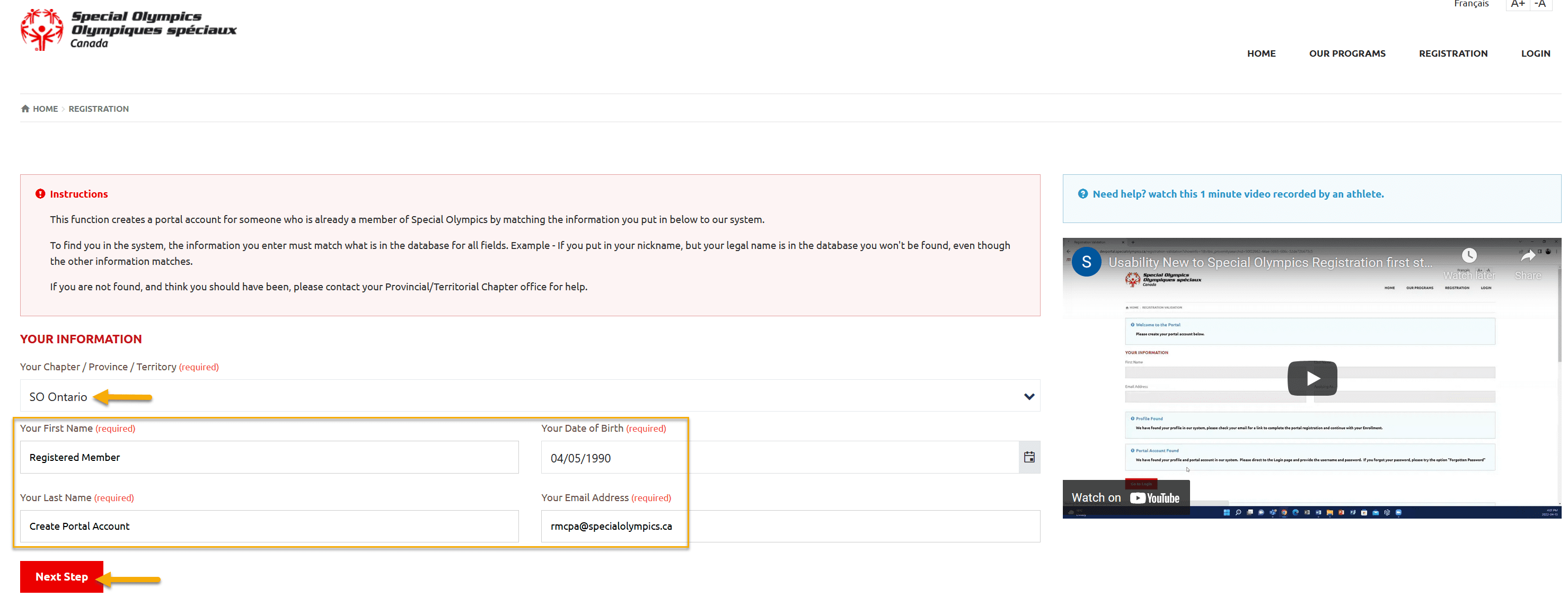The height and width of the screenshot is (597, 1568).
Task: Click the Date of Birth field
Action: (779, 458)
